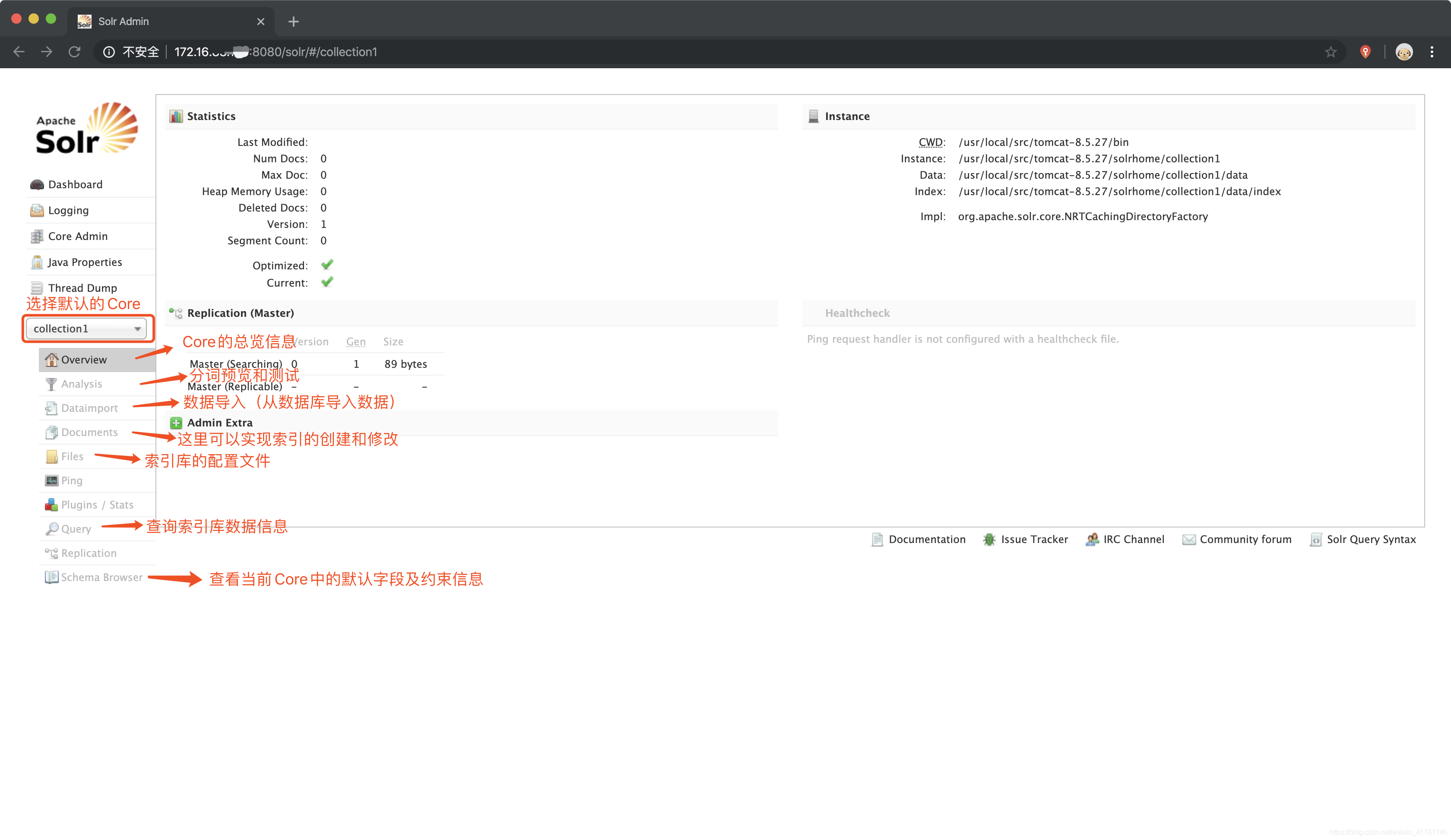Screen dimensions: 1451x840
Task: Click the Ping monitor icon
Action: click(x=51, y=481)
